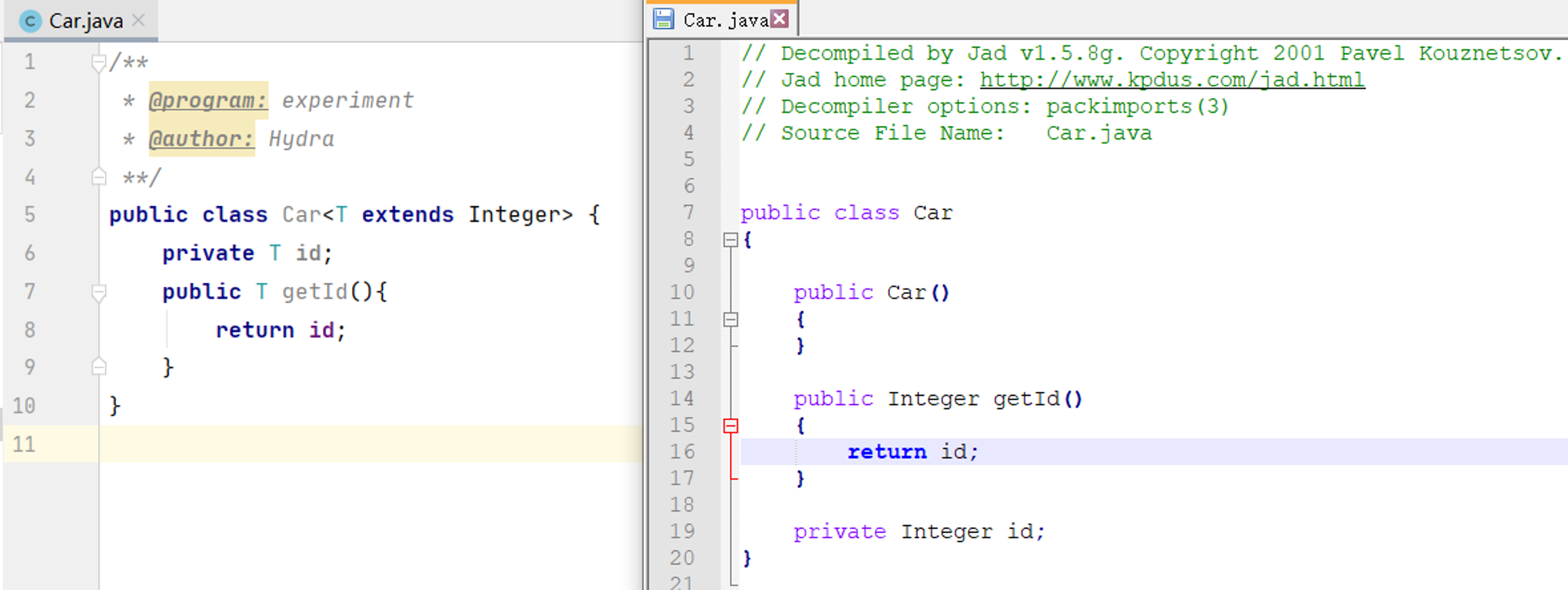Click 'Decompiled by Jad v1.5.8g' comment line
The height and width of the screenshot is (590, 1568).
click(1152, 53)
